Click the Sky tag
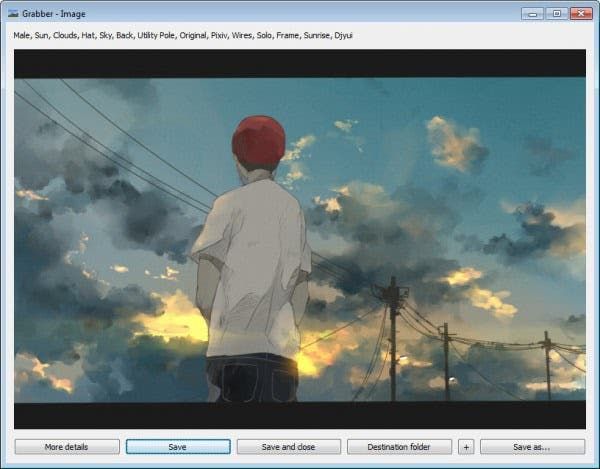This screenshot has height=469, width=600. pos(106,35)
